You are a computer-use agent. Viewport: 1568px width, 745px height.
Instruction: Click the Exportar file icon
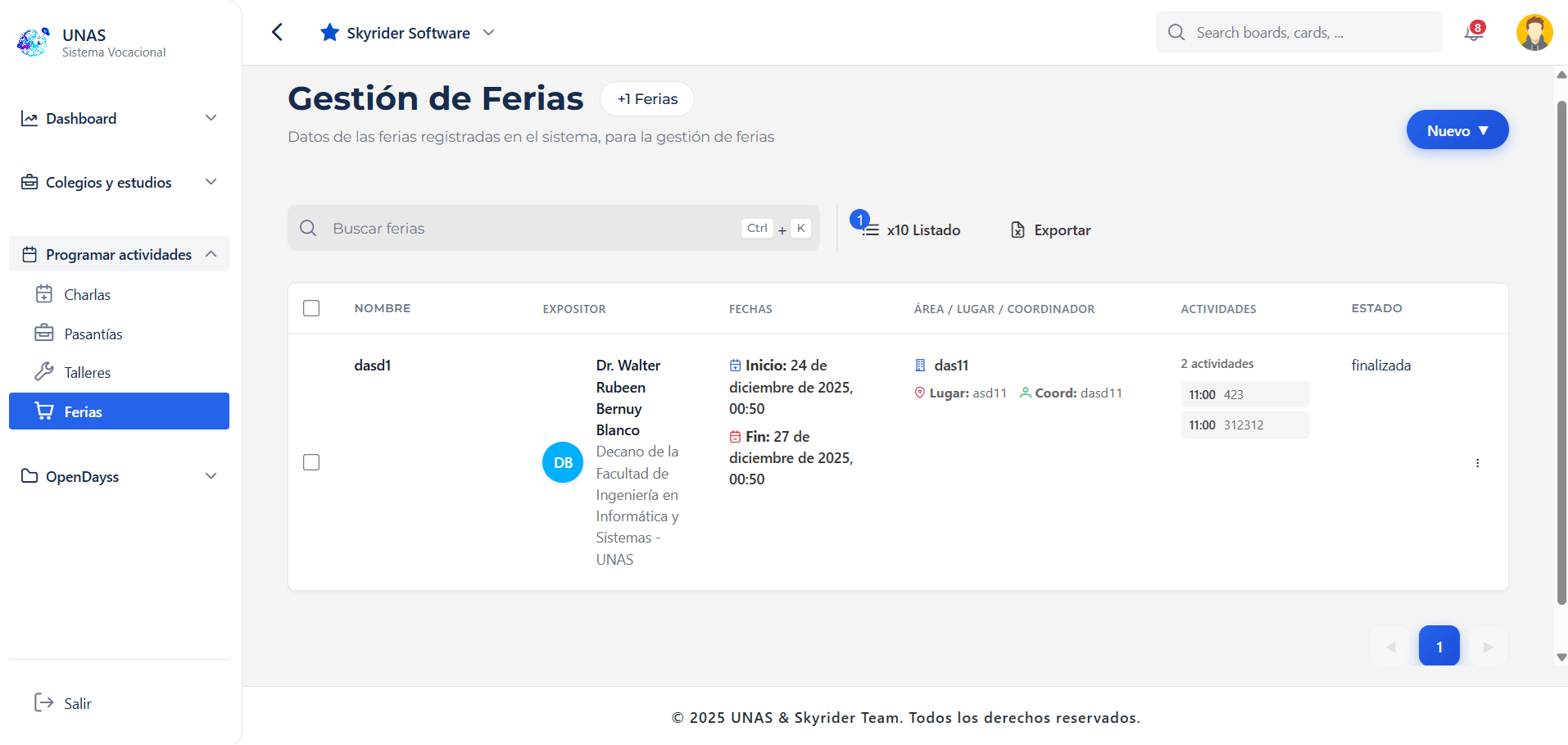[1017, 230]
